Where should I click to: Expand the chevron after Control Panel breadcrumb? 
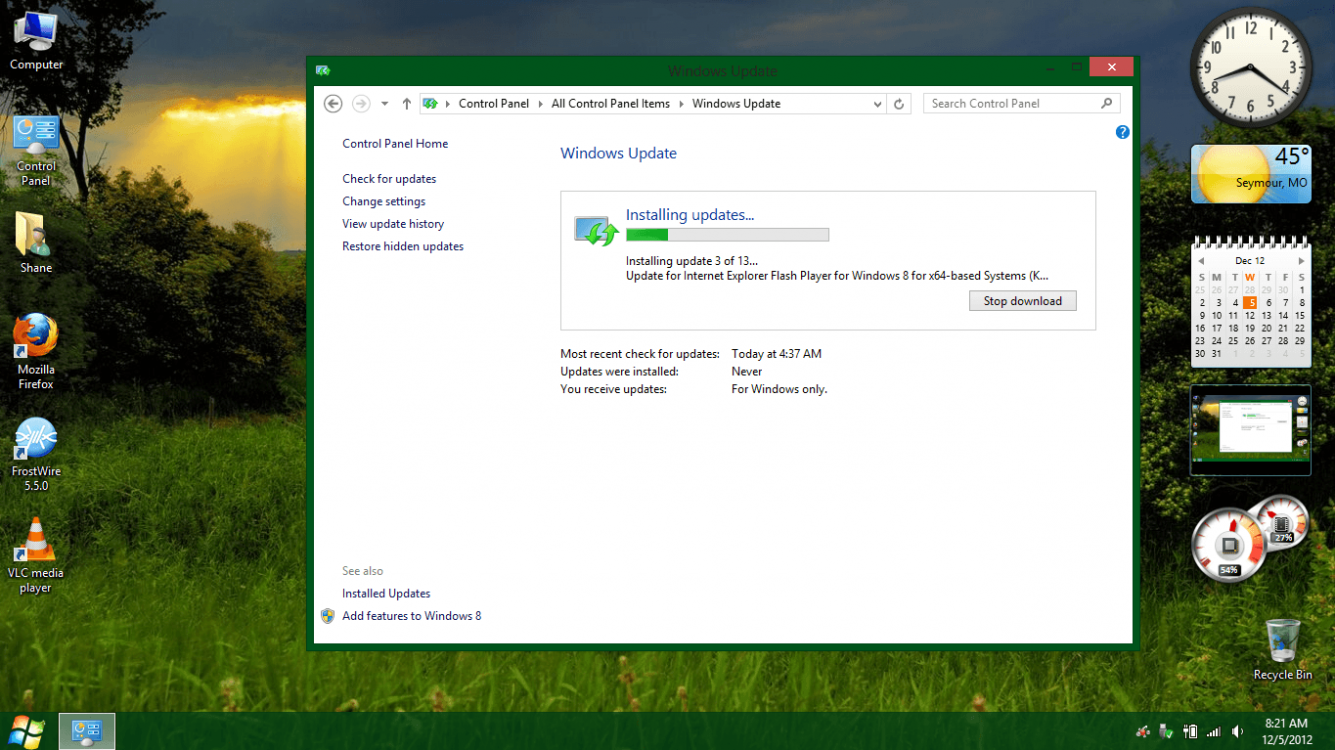coord(540,104)
